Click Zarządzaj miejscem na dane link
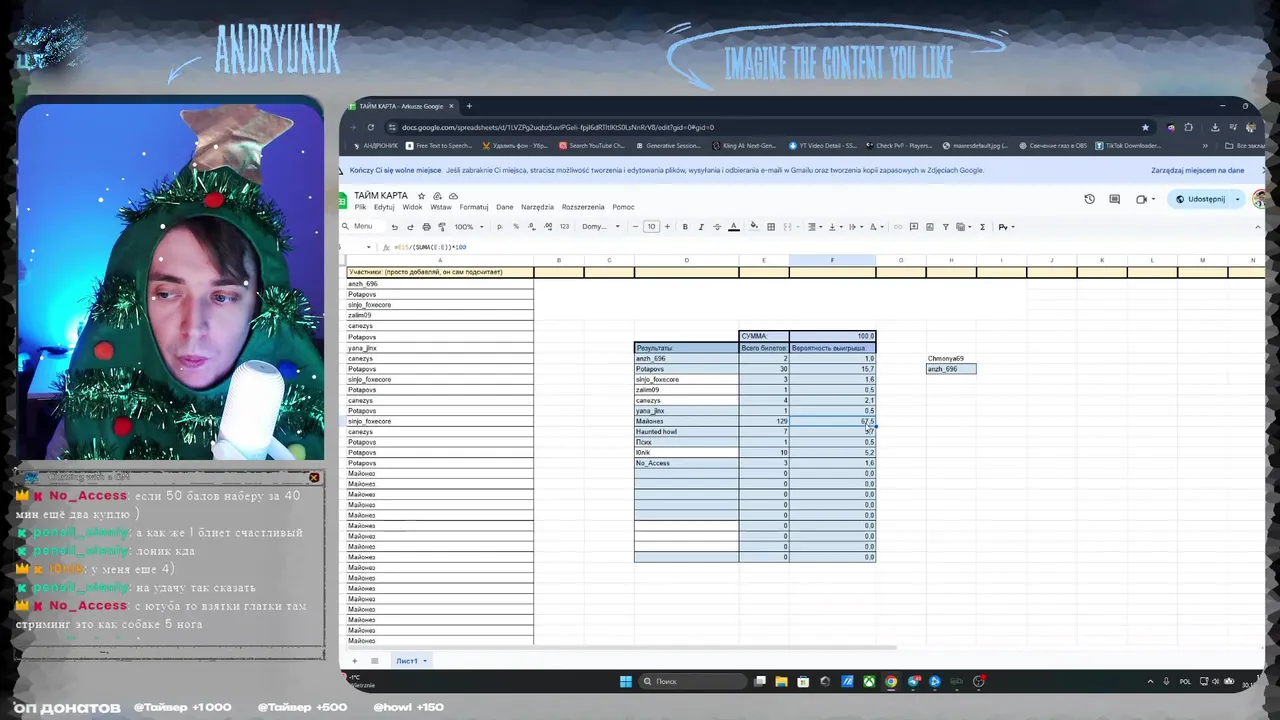Screen dimensions: 1280x720 (x=1198, y=171)
